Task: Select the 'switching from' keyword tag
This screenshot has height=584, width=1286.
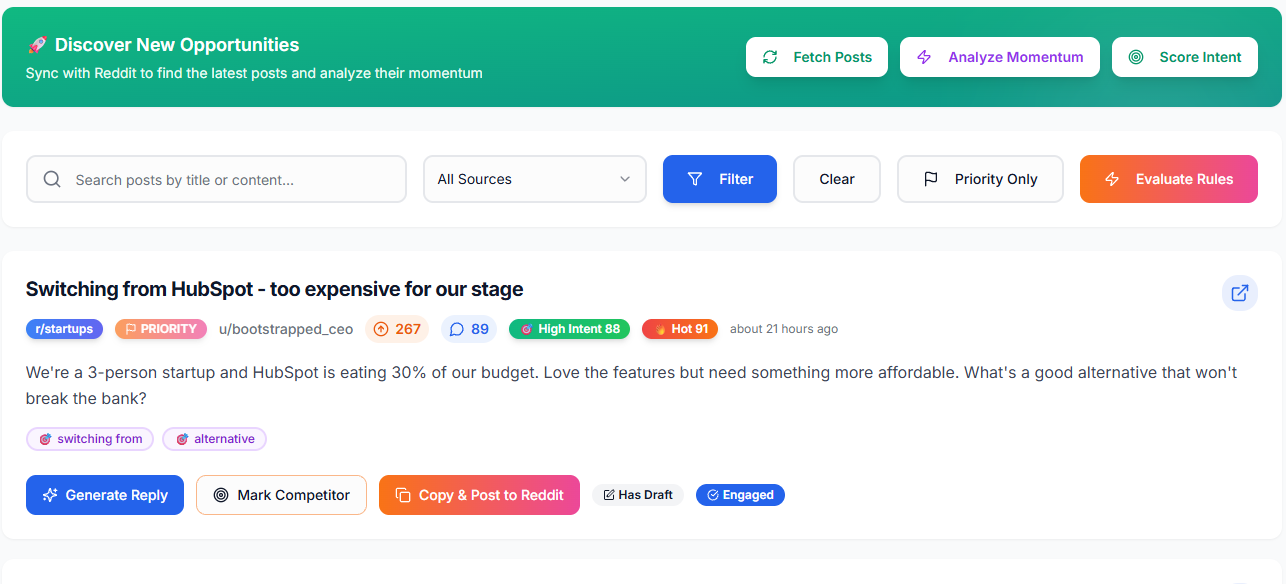Action: 90,439
